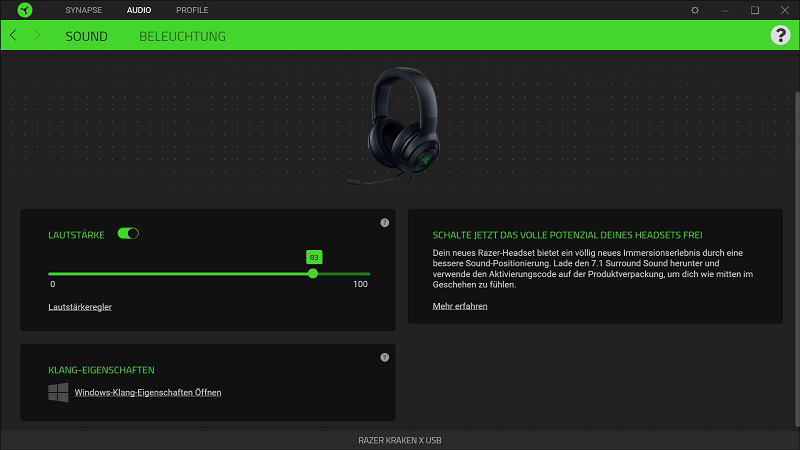
Task: Open the Lautstärkeregler link
Action: point(80,307)
